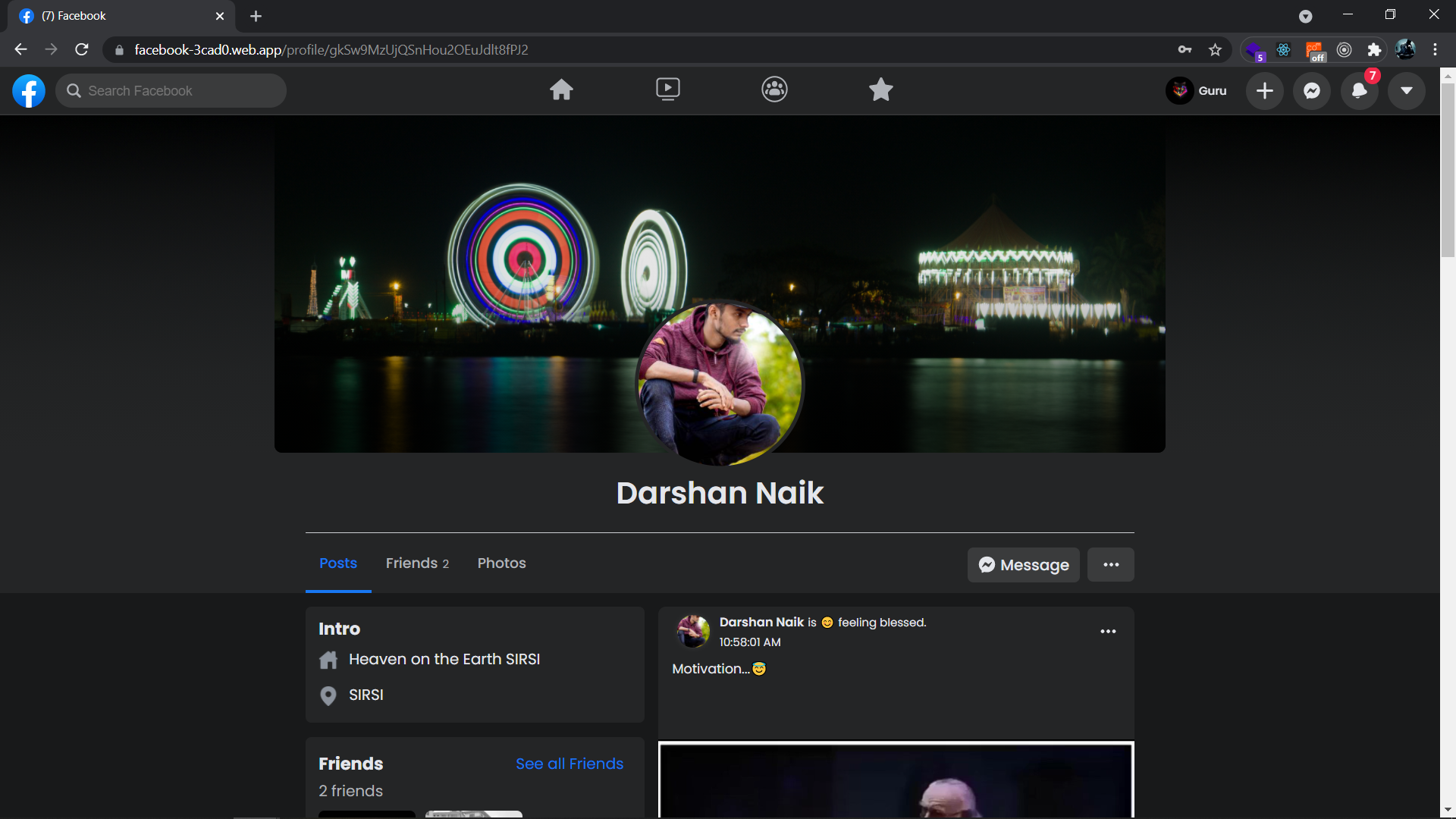Screen dimensions: 1456x819
Task: Open saved passwords key icon
Action: tap(1185, 50)
